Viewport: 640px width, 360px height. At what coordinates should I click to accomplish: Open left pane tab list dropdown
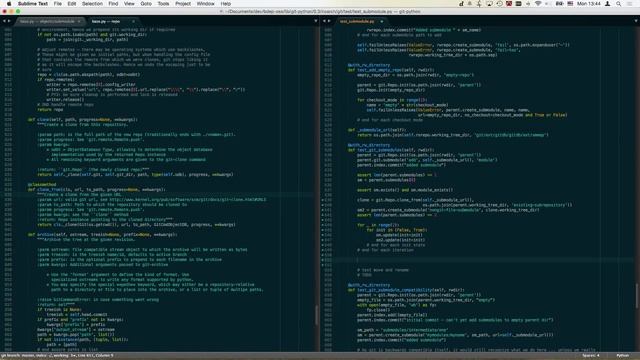316,21
